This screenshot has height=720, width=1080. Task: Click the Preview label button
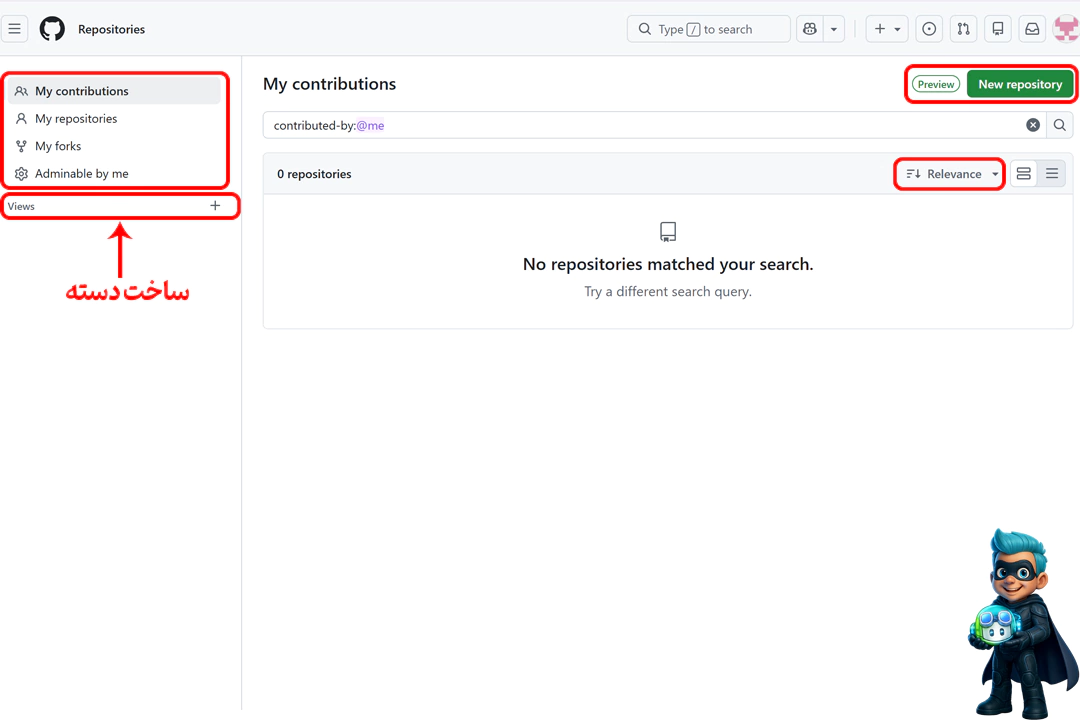[x=935, y=84]
